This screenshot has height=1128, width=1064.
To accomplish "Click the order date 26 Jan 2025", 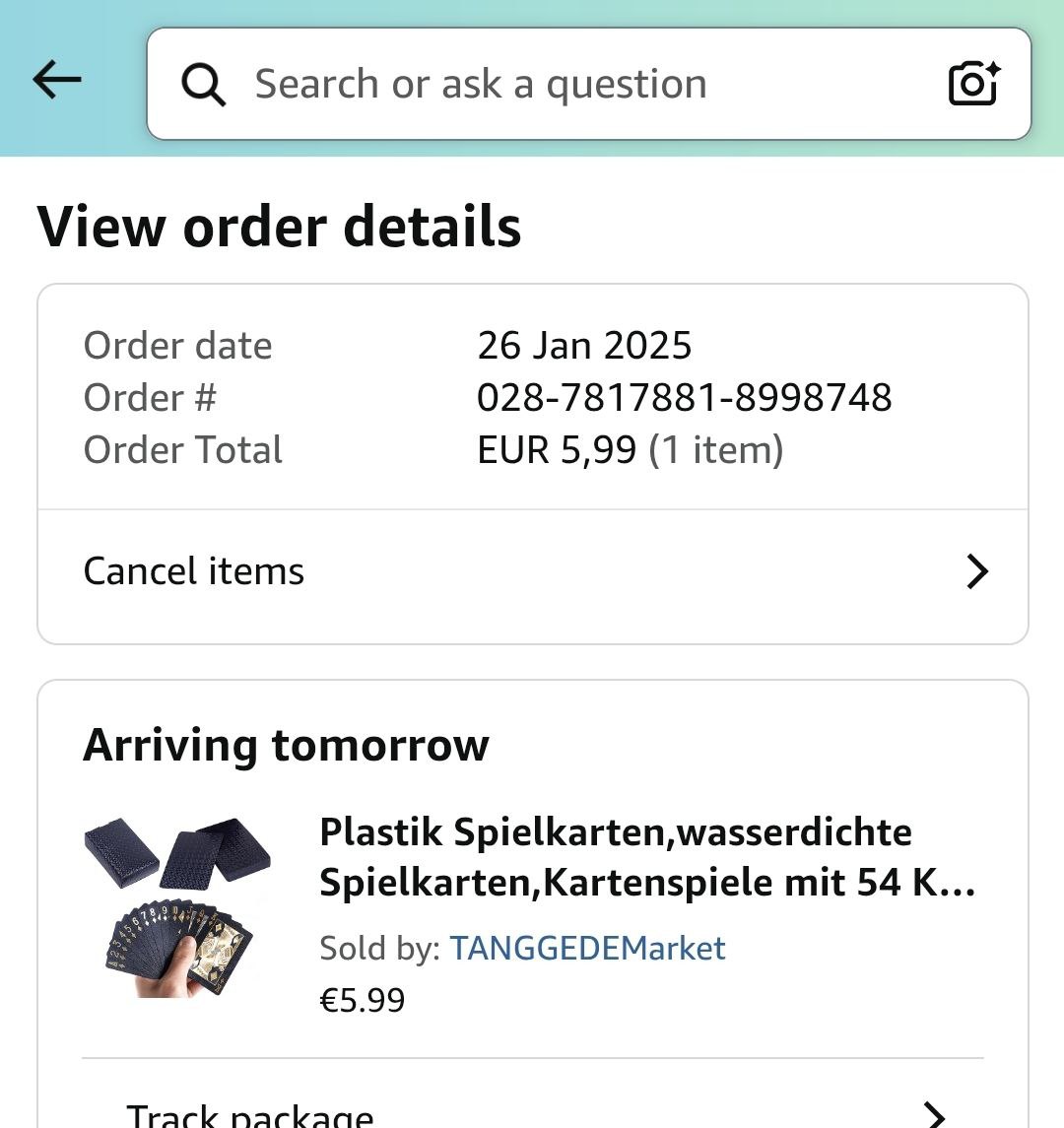I will coord(584,346).
